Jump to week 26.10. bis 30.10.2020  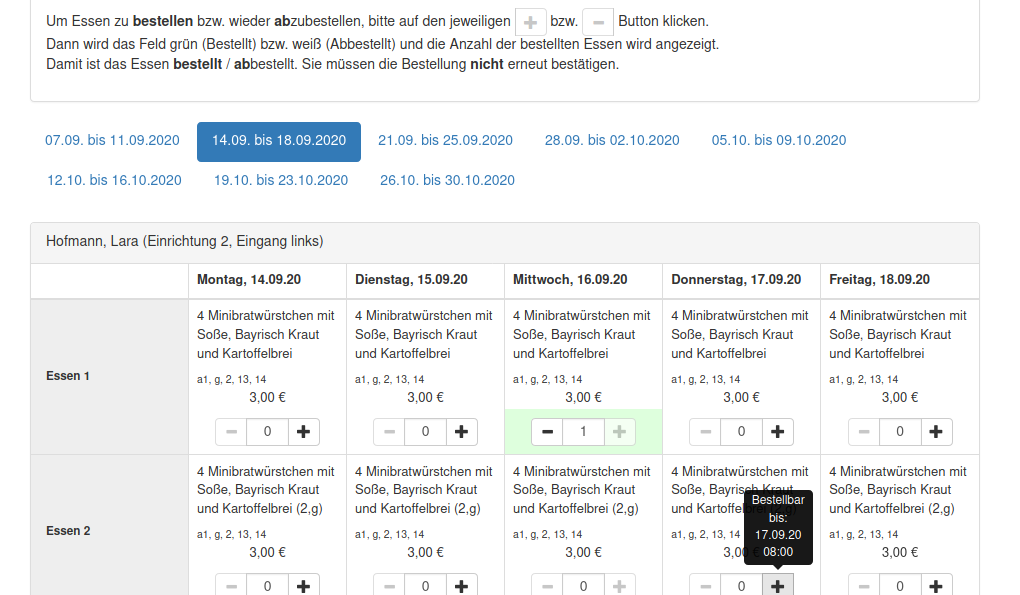point(447,181)
